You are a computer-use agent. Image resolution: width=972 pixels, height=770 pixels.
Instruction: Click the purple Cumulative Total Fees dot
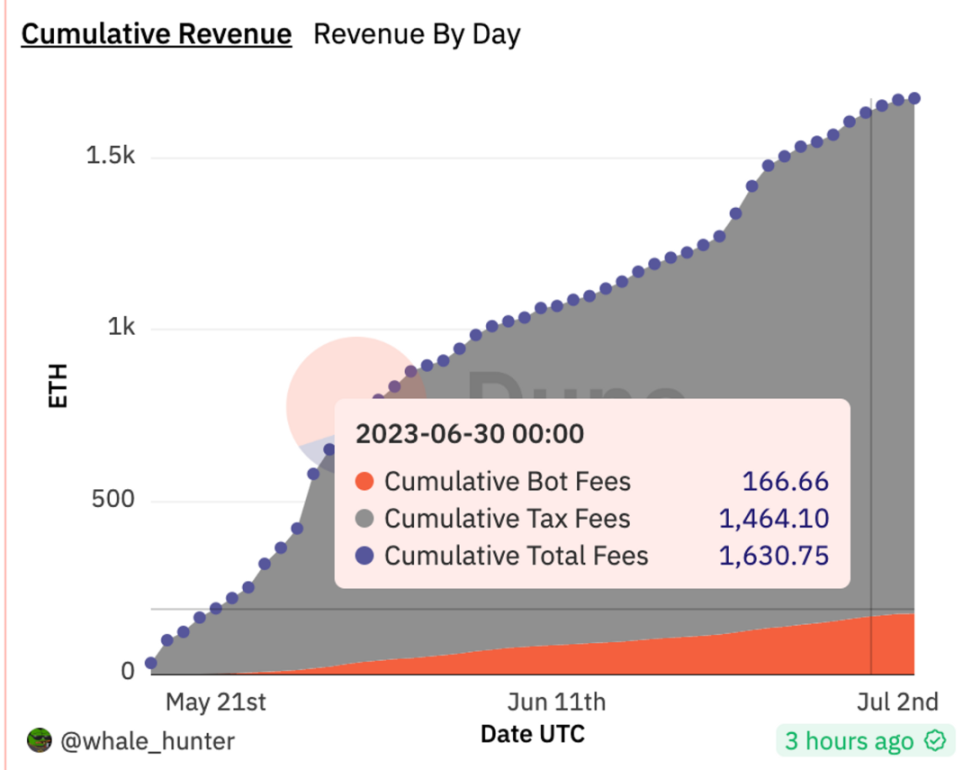[364, 555]
